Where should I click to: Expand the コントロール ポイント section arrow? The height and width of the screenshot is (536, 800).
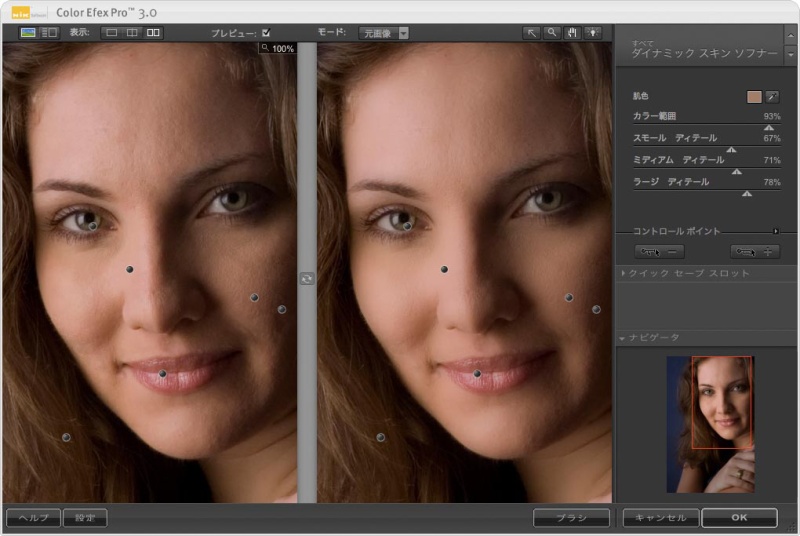coord(776,232)
